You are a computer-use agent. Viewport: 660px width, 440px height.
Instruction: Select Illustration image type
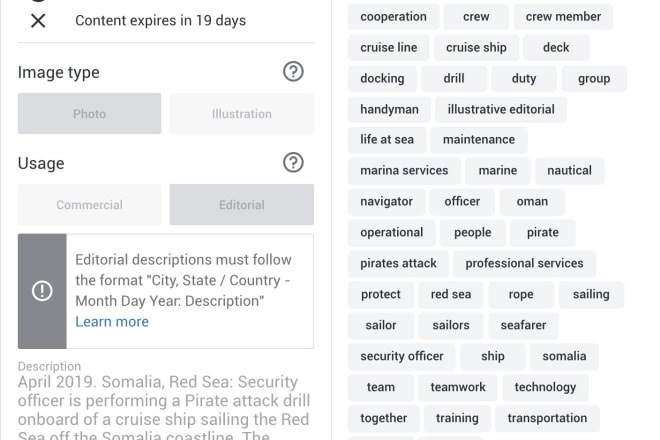pos(242,114)
